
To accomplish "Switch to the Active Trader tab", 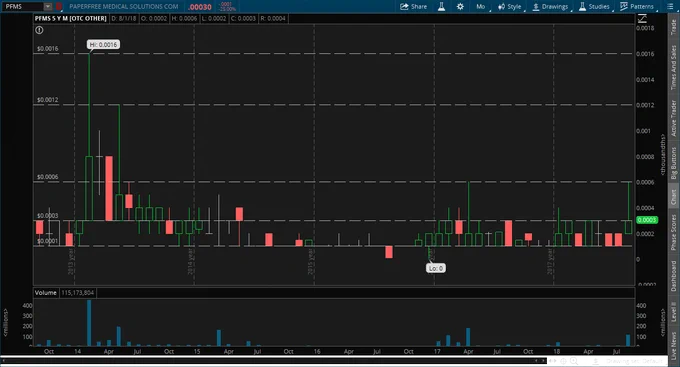I will pos(673,118).
